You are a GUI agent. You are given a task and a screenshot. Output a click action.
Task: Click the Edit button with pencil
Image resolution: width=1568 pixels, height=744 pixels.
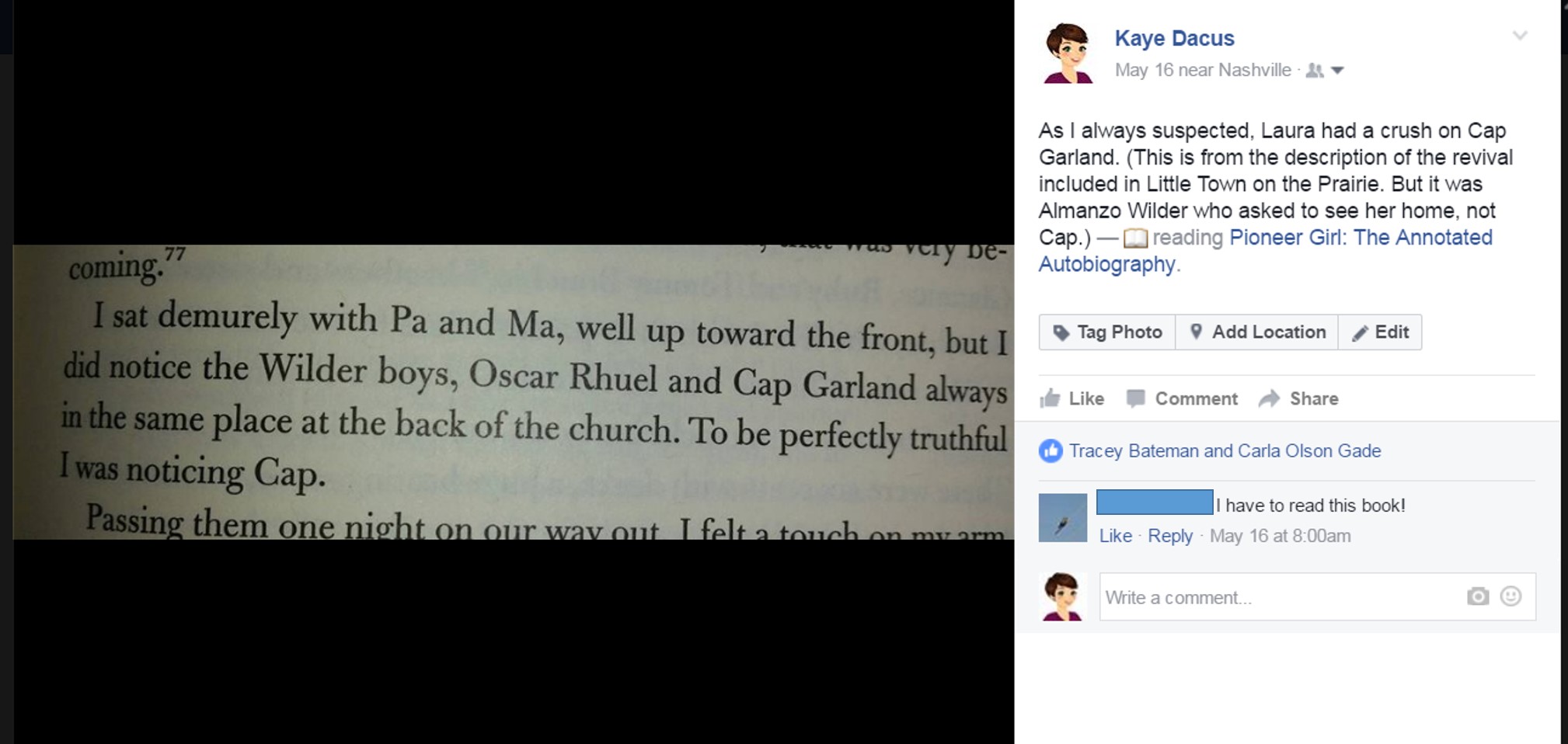tap(1380, 332)
